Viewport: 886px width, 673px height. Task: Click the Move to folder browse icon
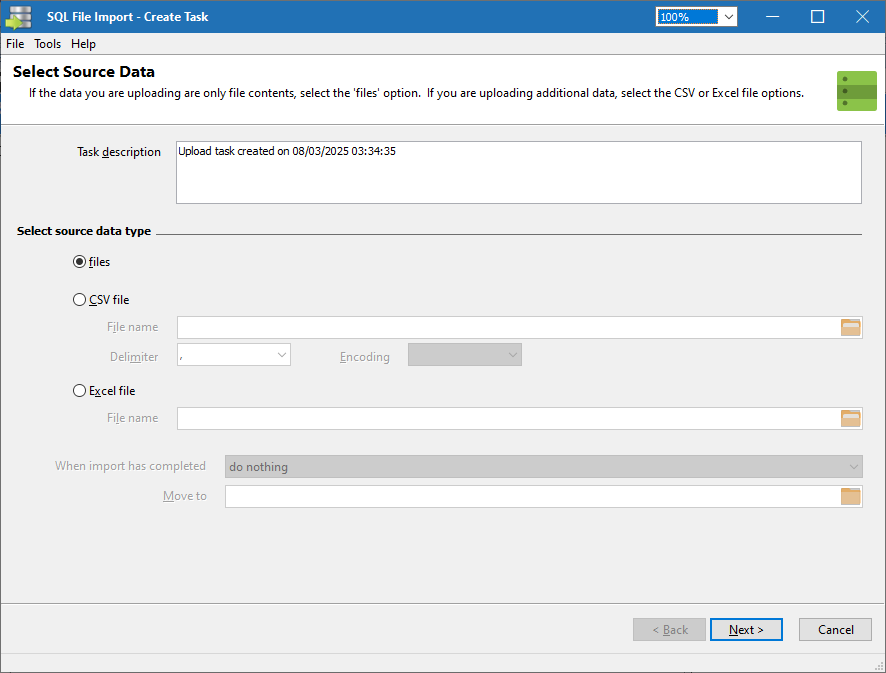pos(850,496)
